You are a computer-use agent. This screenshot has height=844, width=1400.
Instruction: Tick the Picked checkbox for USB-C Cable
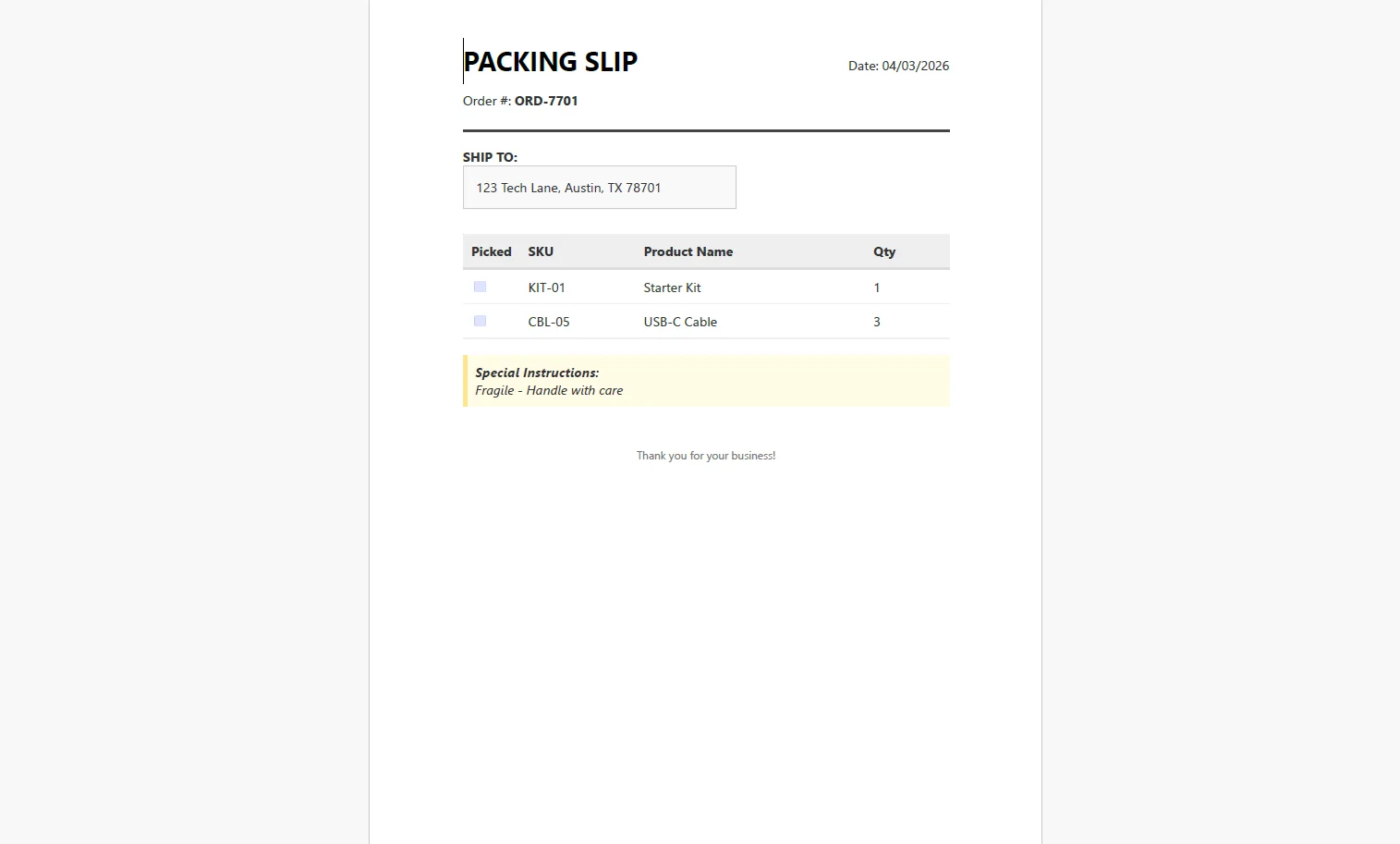(x=480, y=322)
